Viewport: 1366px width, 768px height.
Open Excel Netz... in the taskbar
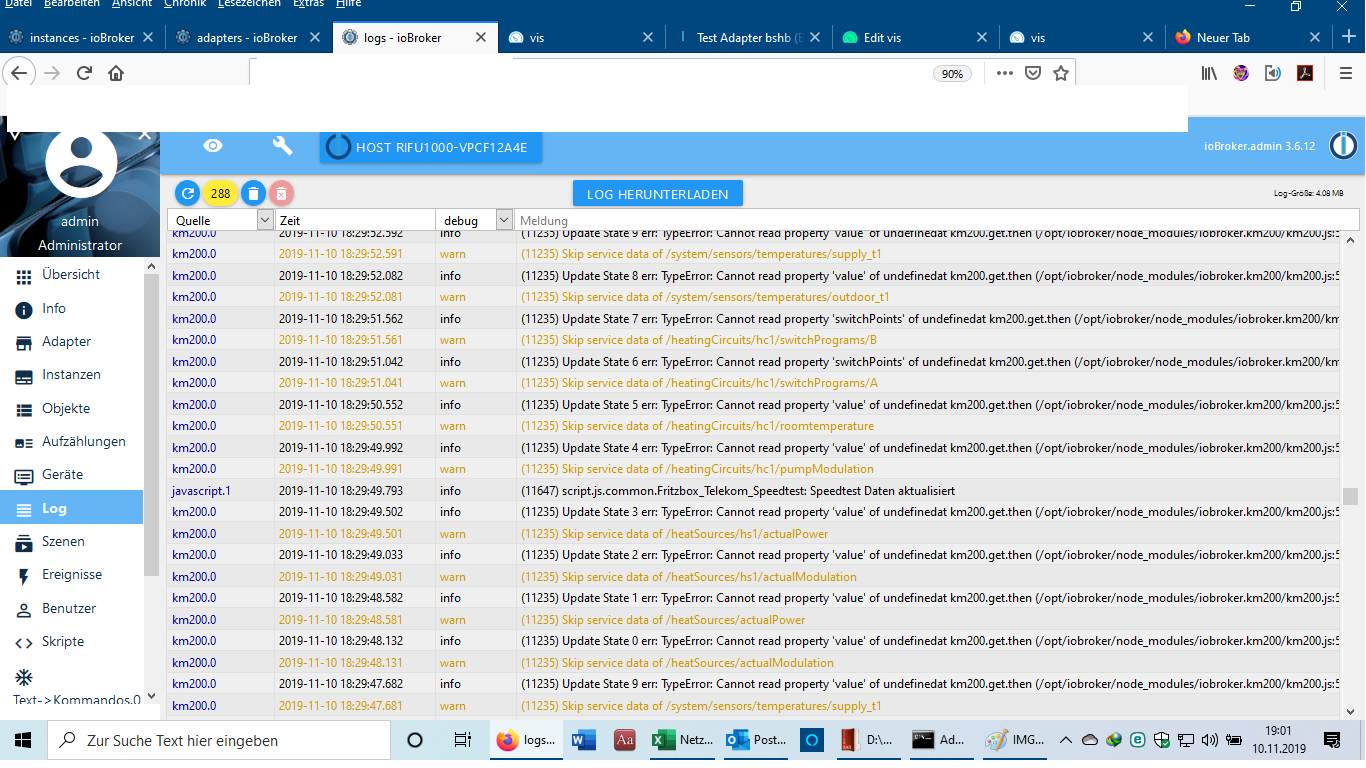coord(682,740)
